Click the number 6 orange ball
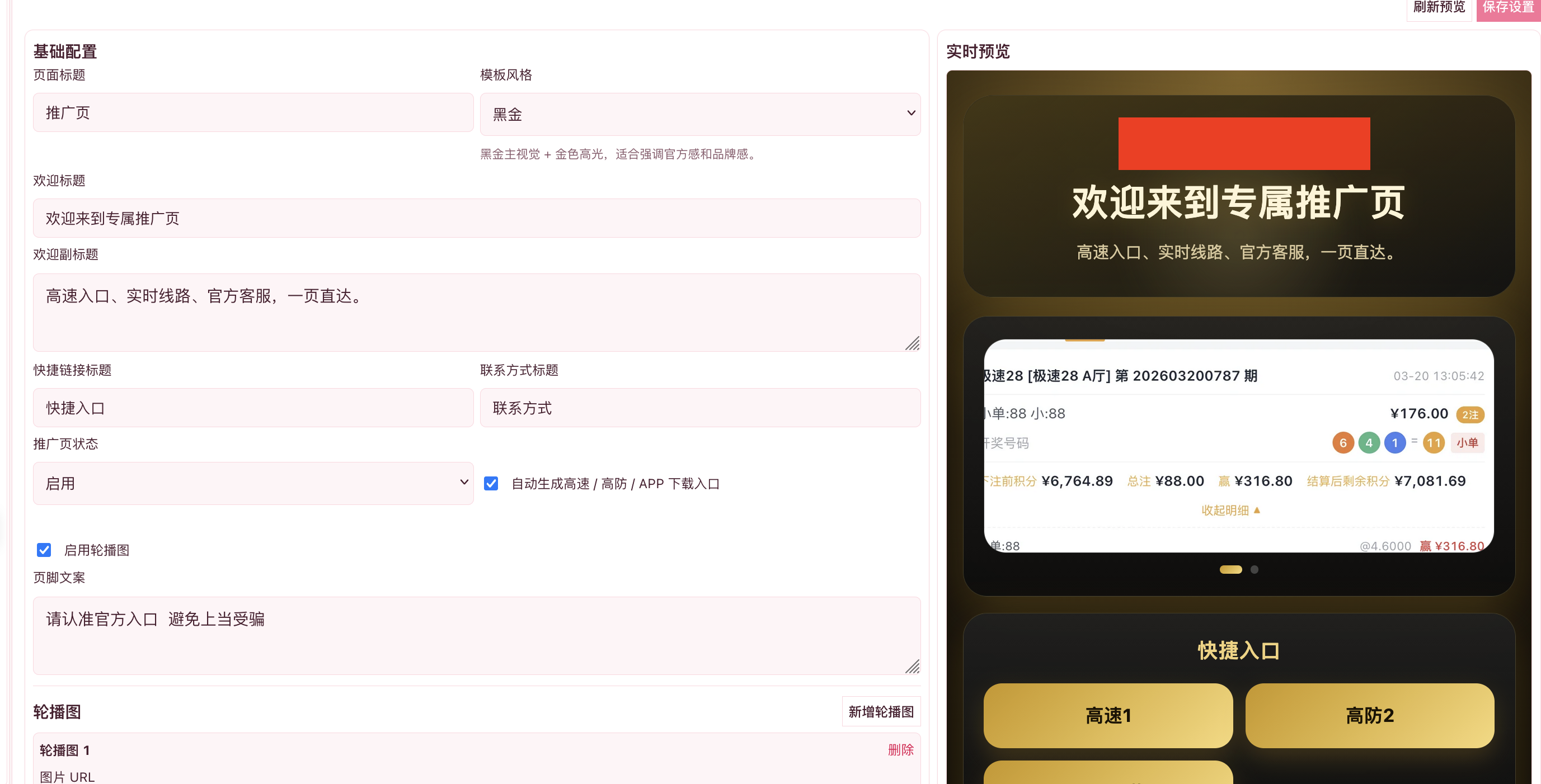Screen dimensions: 1541x784 click(x=1343, y=443)
